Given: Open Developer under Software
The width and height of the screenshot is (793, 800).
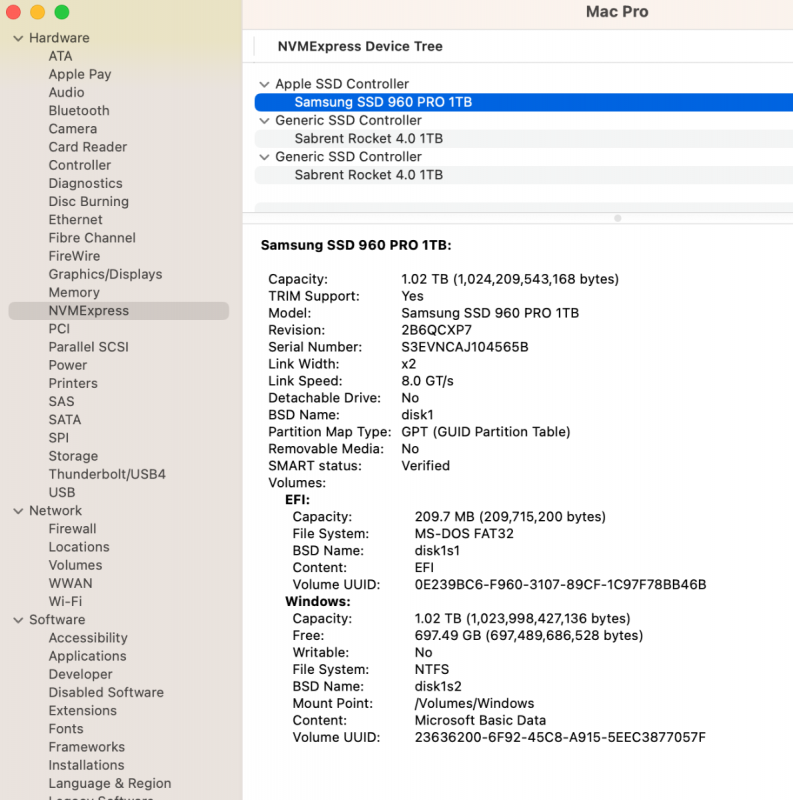Looking at the screenshot, I should 80,674.
